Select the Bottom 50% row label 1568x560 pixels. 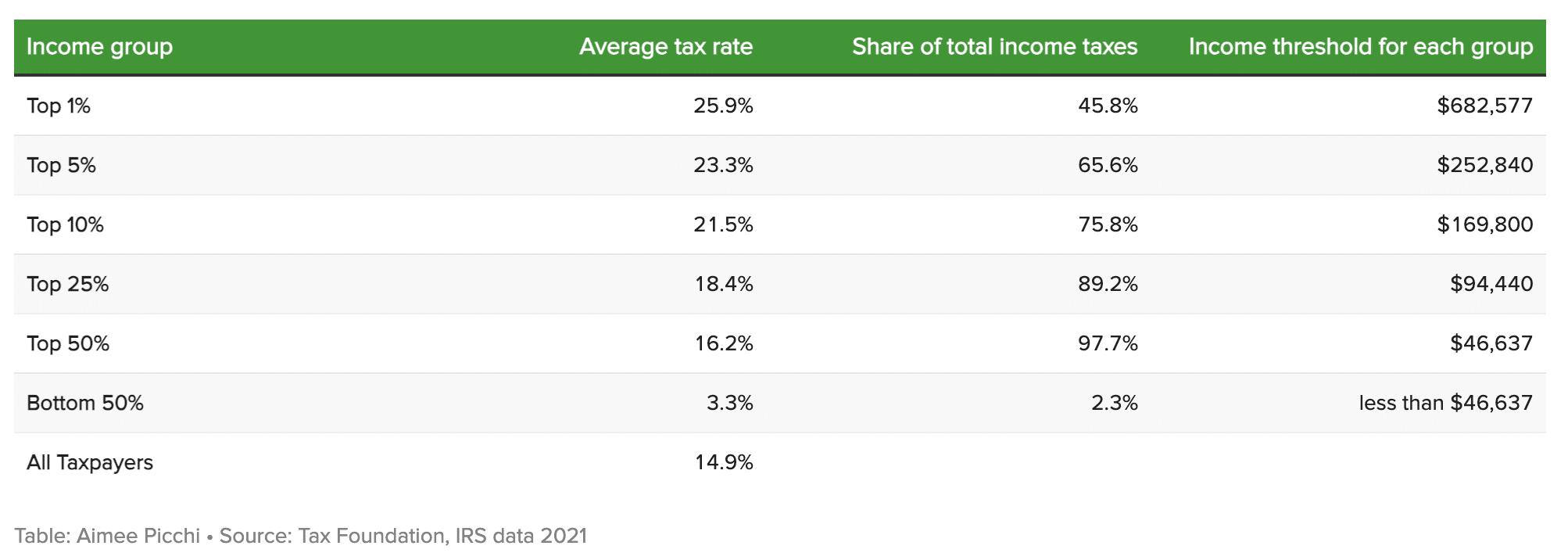[85, 403]
